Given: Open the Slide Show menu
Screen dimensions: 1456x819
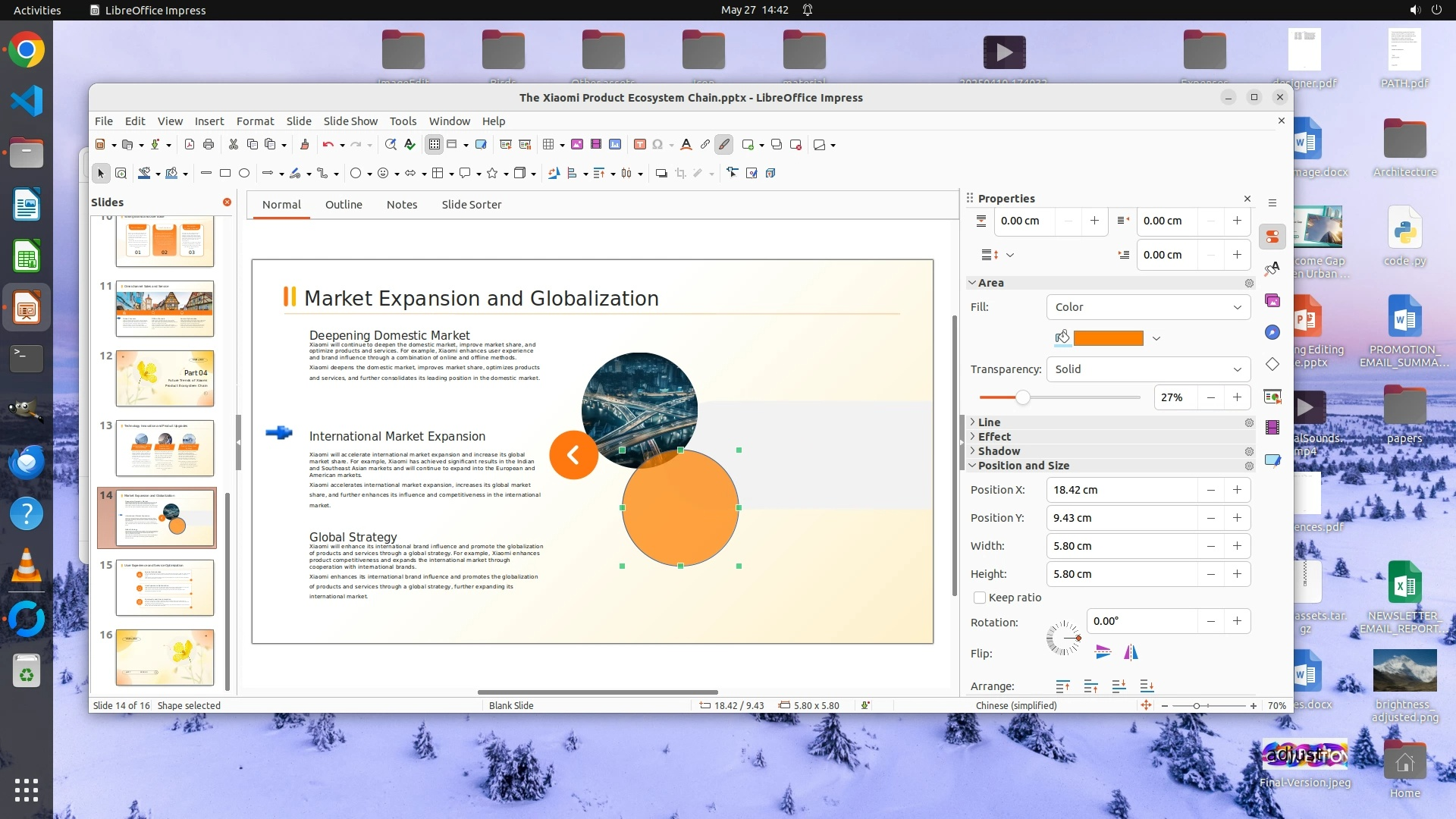Looking at the screenshot, I should (x=350, y=121).
